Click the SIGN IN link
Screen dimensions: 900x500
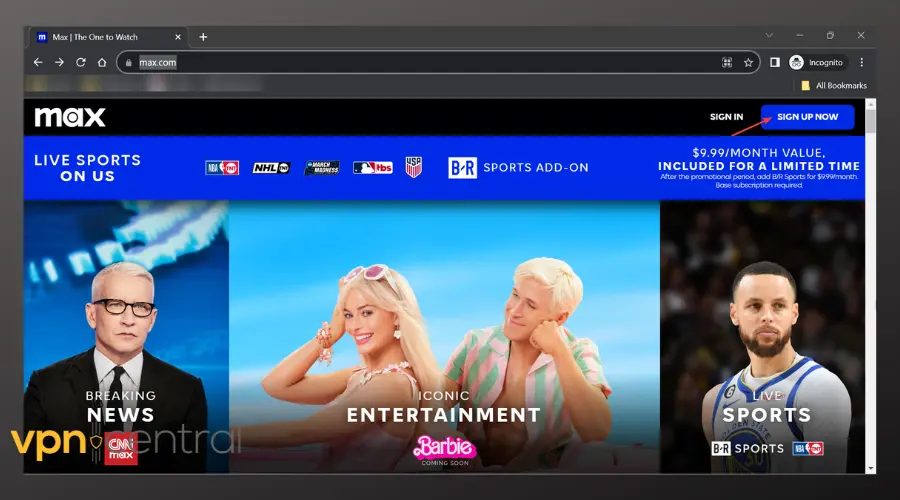tap(727, 117)
